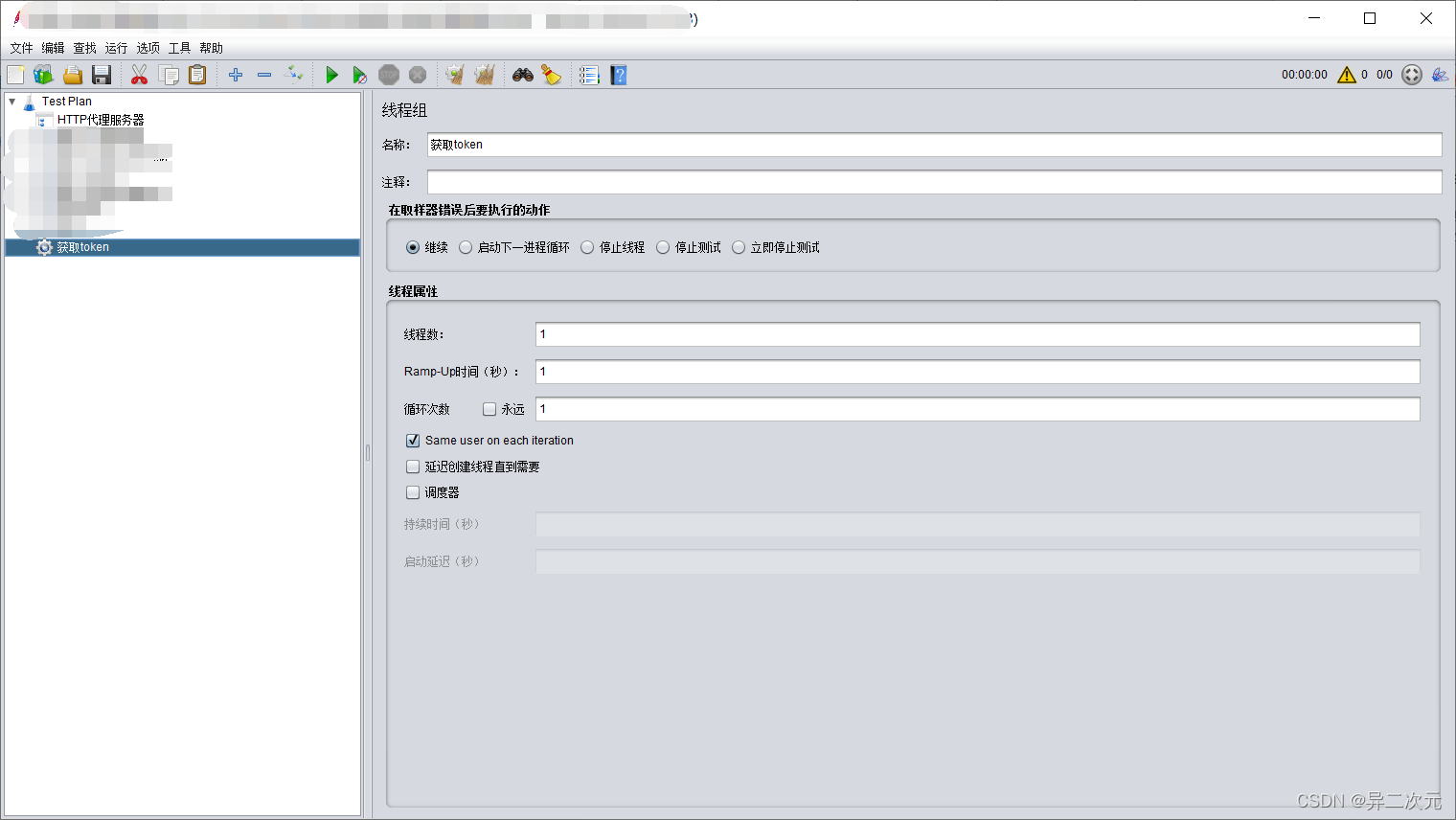This screenshot has height=820, width=1456.
Task: Open the Templates icon in toolbar
Action: (44, 75)
